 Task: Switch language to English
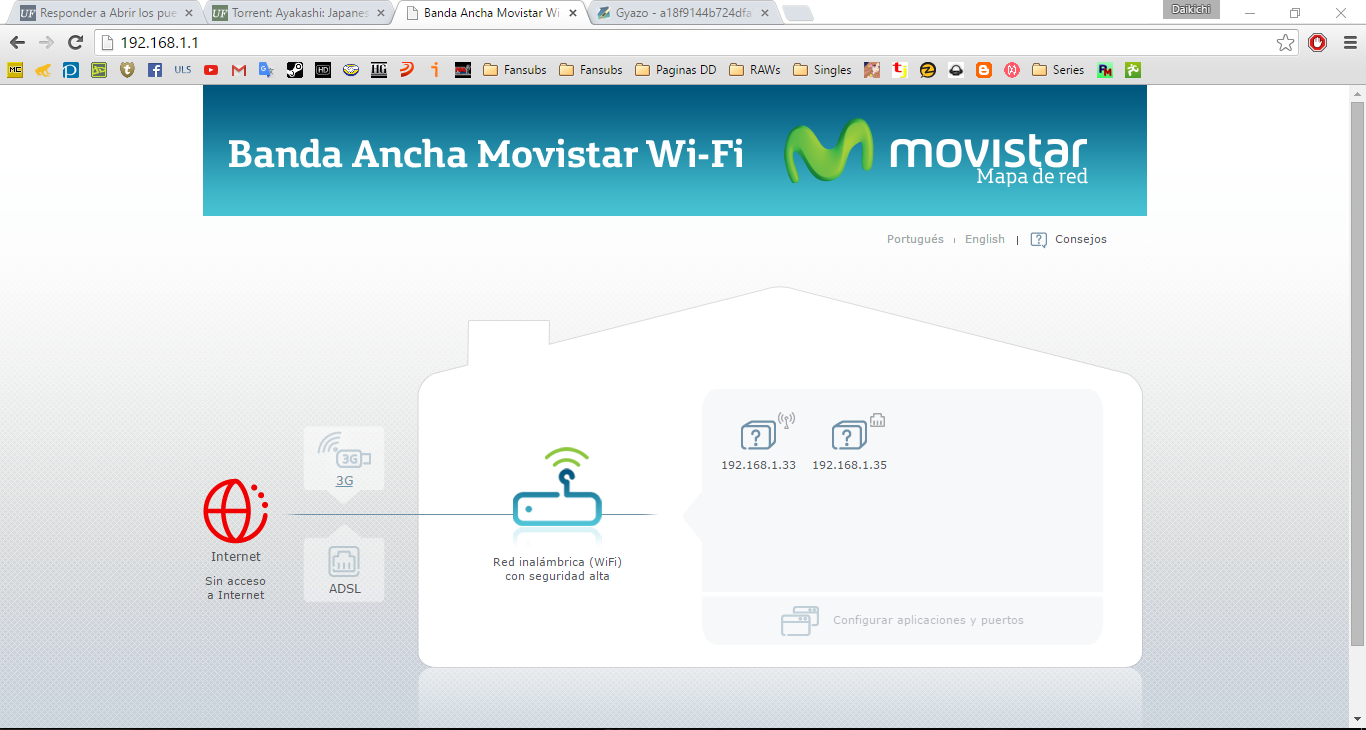point(985,240)
